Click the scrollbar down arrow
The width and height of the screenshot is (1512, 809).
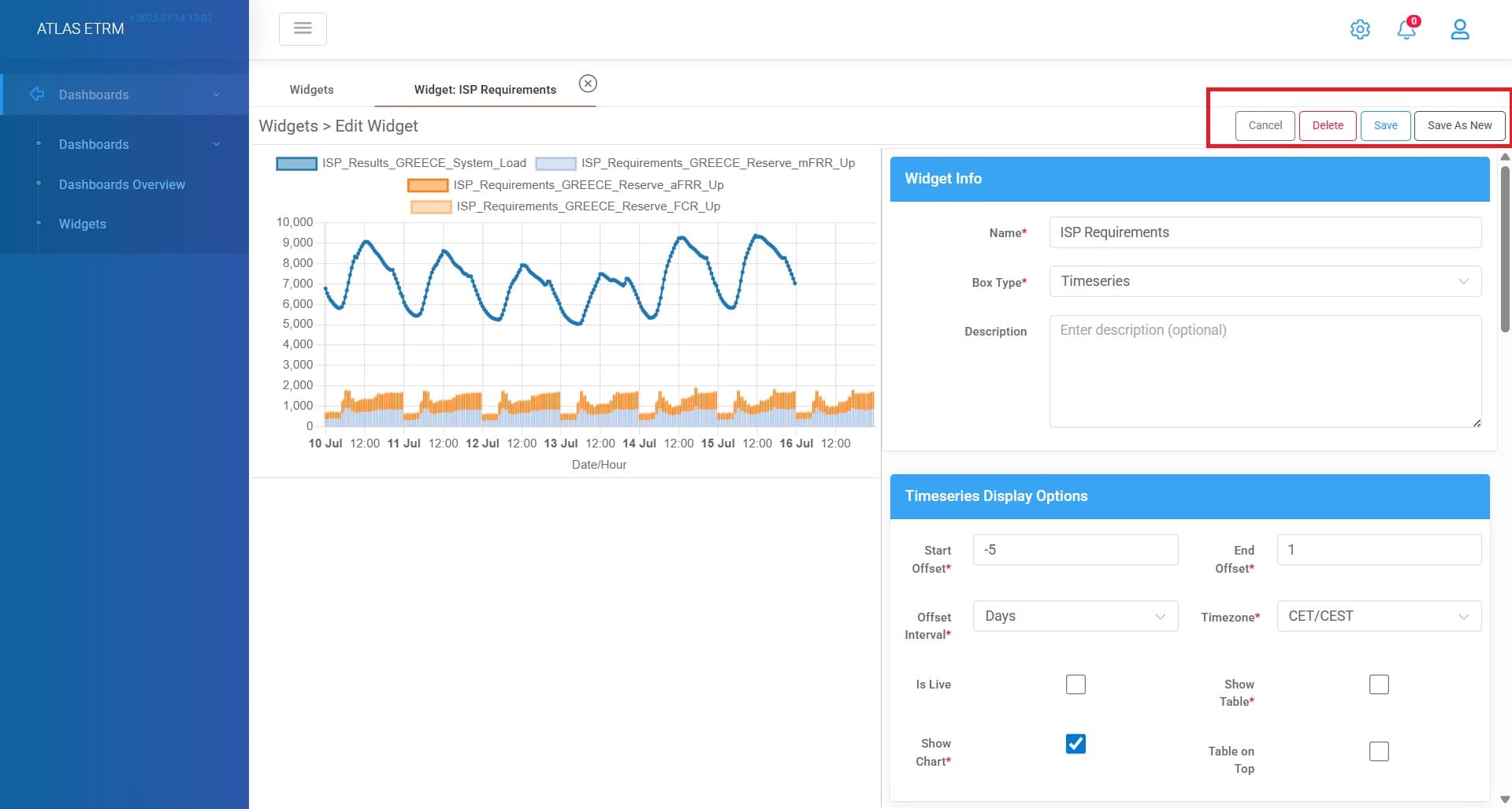click(x=1505, y=800)
